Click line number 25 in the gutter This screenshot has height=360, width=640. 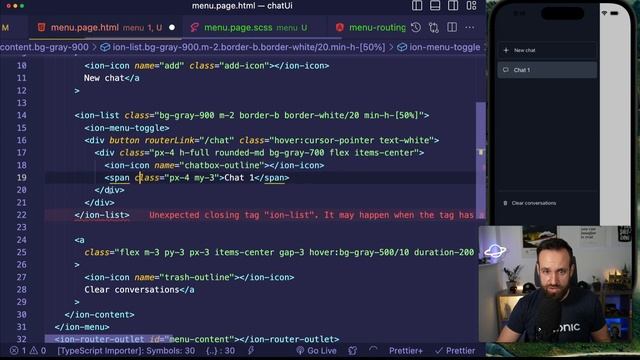(x=22, y=252)
